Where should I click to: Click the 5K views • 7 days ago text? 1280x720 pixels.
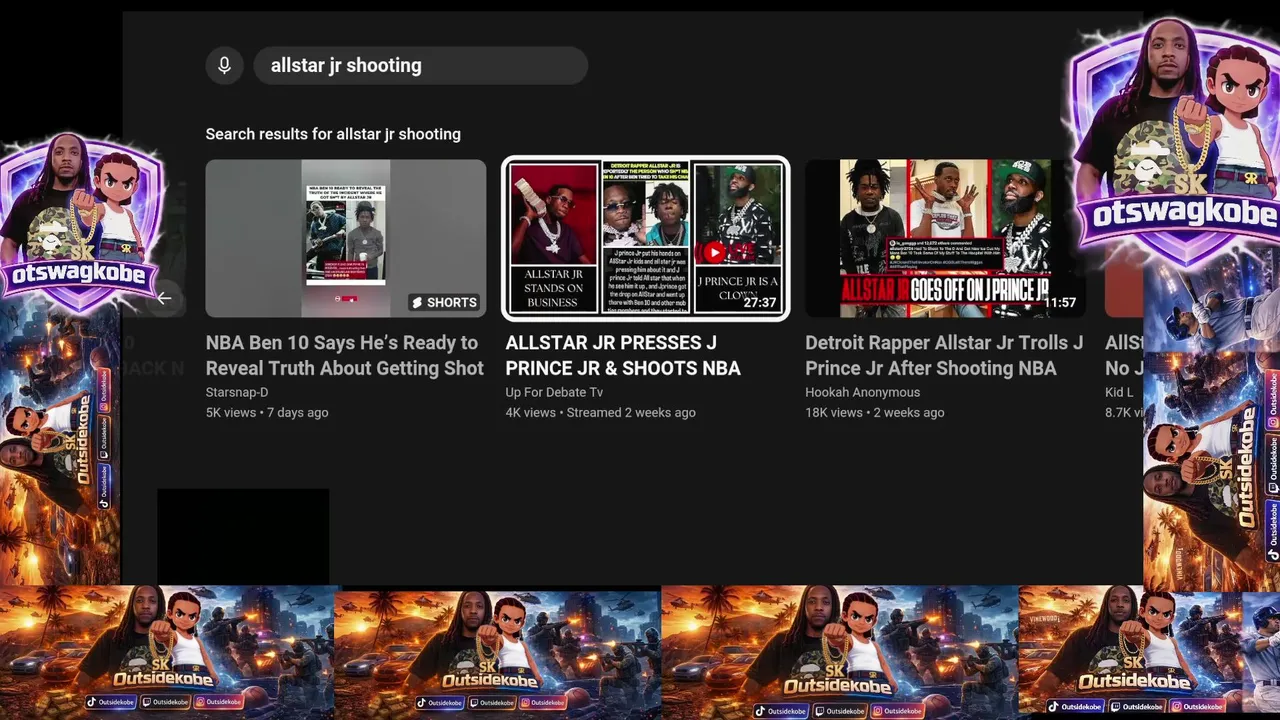[267, 412]
